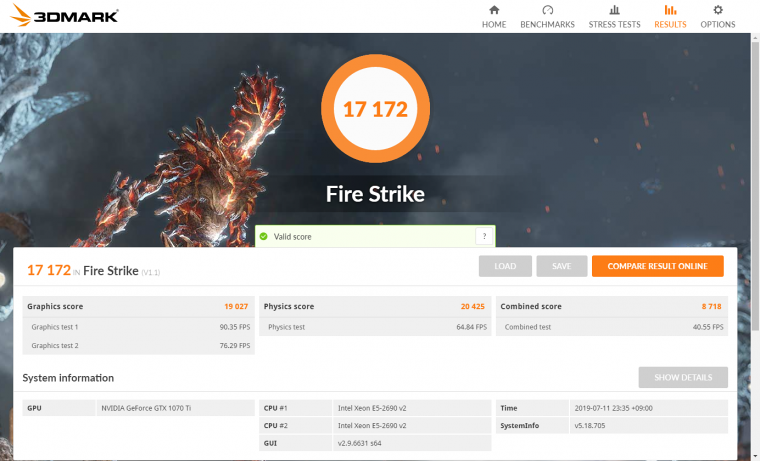760x461 pixels.
Task: Open the Stress Tests chart icon
Action: click(614, 10)
